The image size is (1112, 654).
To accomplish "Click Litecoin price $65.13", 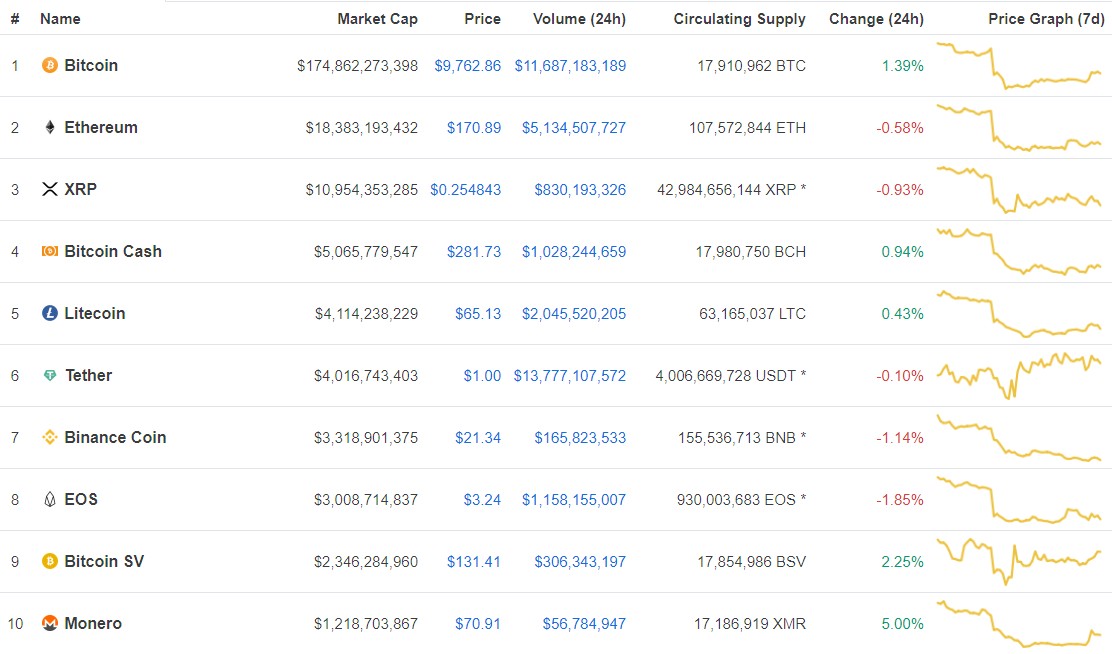I will pyautogui.click(x=478, y=314).
